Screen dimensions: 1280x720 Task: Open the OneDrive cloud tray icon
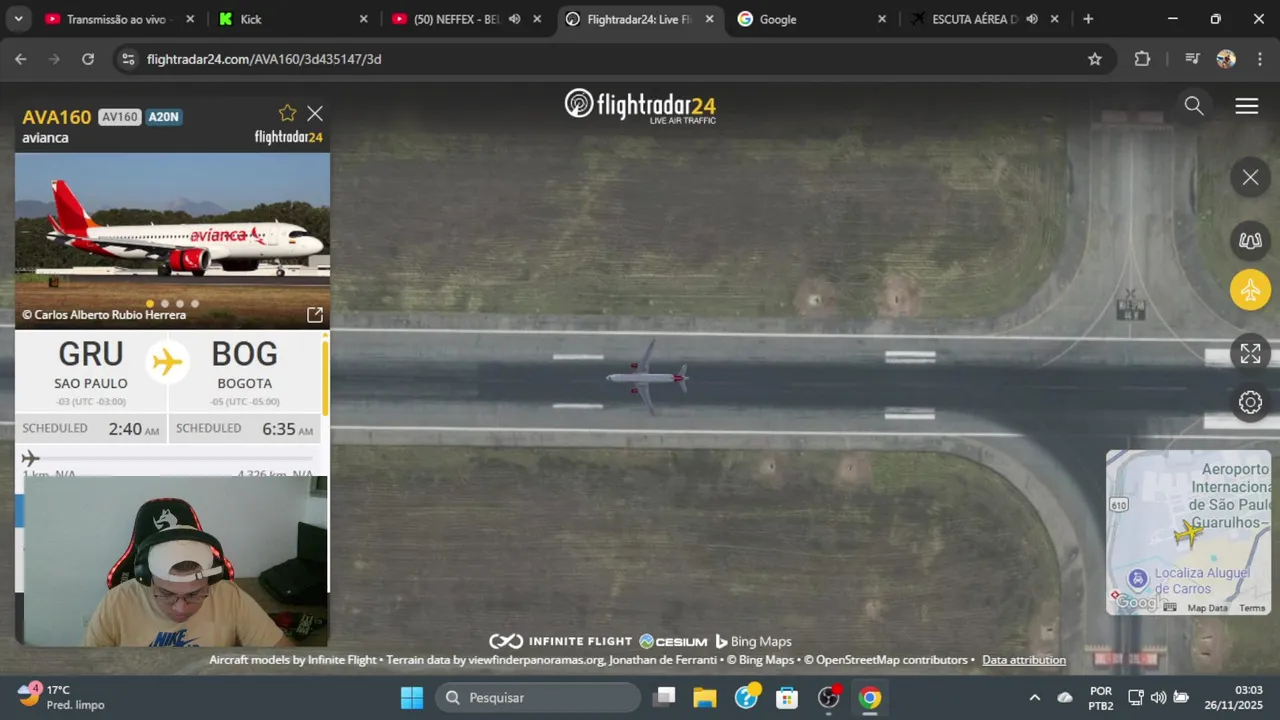pos(1065,698)
